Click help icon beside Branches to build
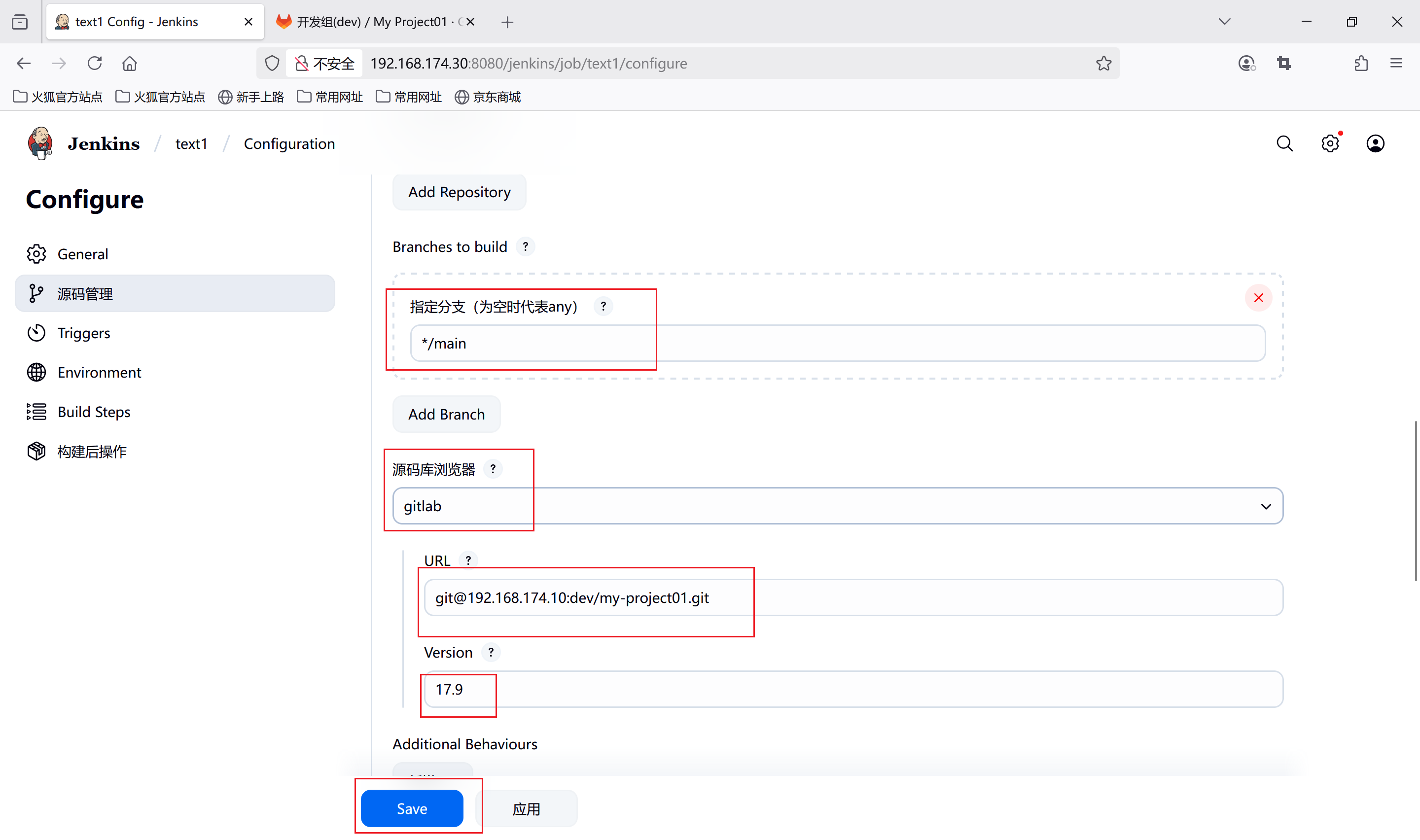Screen dimensions: 1420x840 (x=525, y=247)
